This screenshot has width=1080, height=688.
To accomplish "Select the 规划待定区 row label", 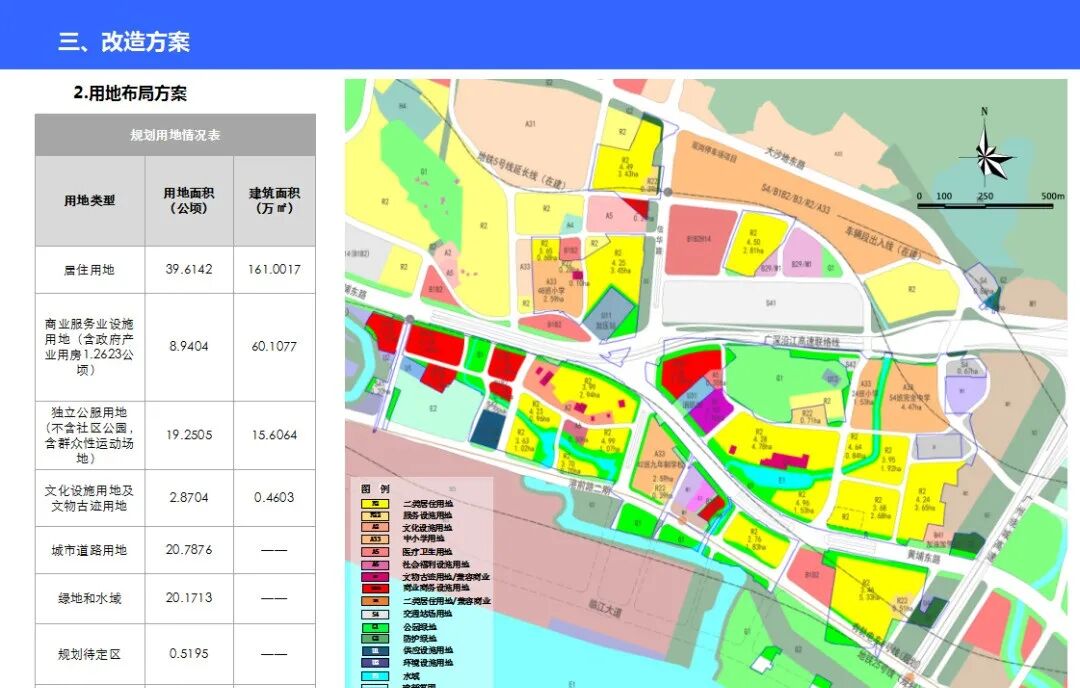I will coord(90,654).
